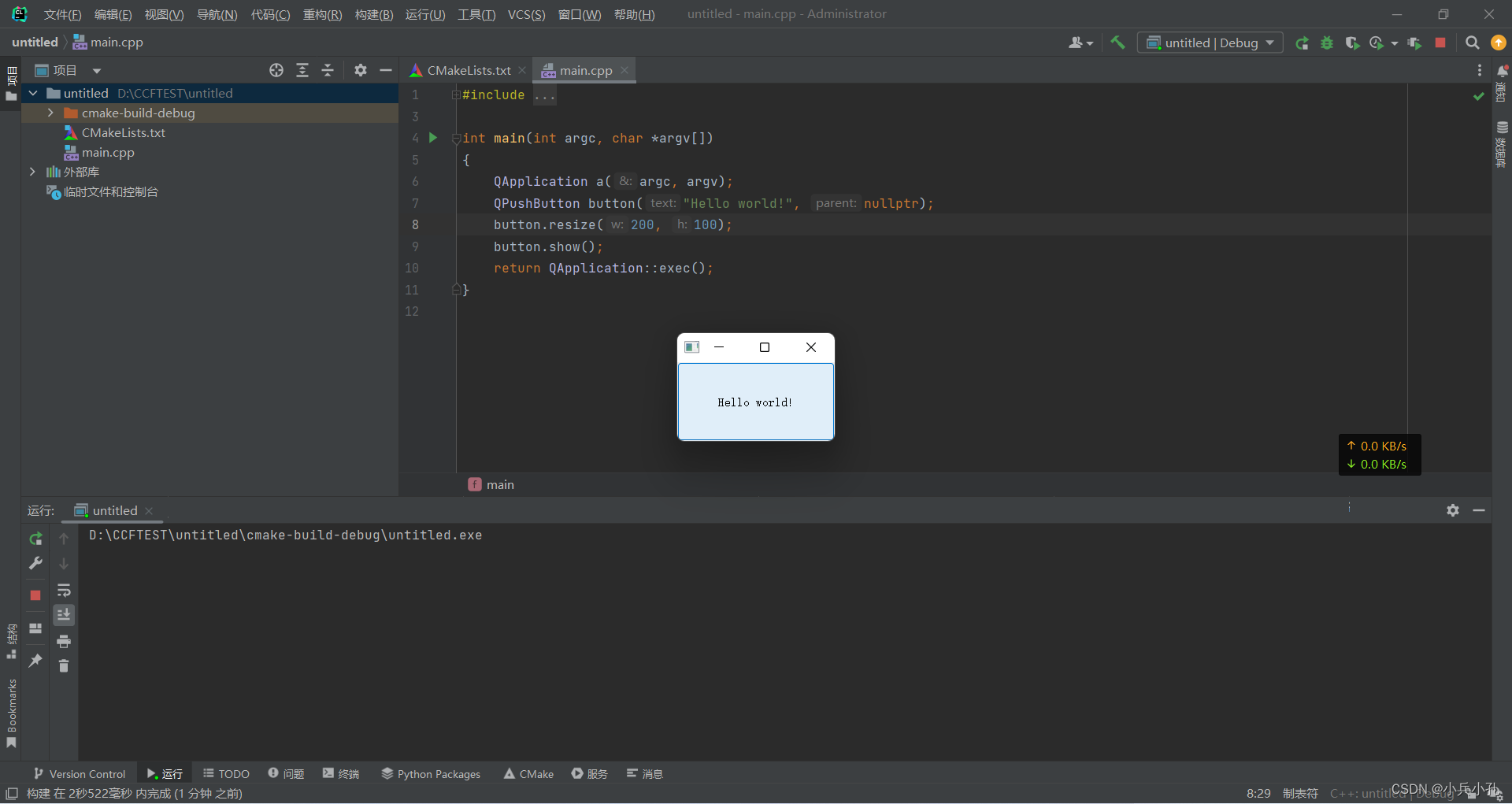This screenshot has width=1512, height=804.
Task: Open Python Packages tool window
Action: click(431, 774)
